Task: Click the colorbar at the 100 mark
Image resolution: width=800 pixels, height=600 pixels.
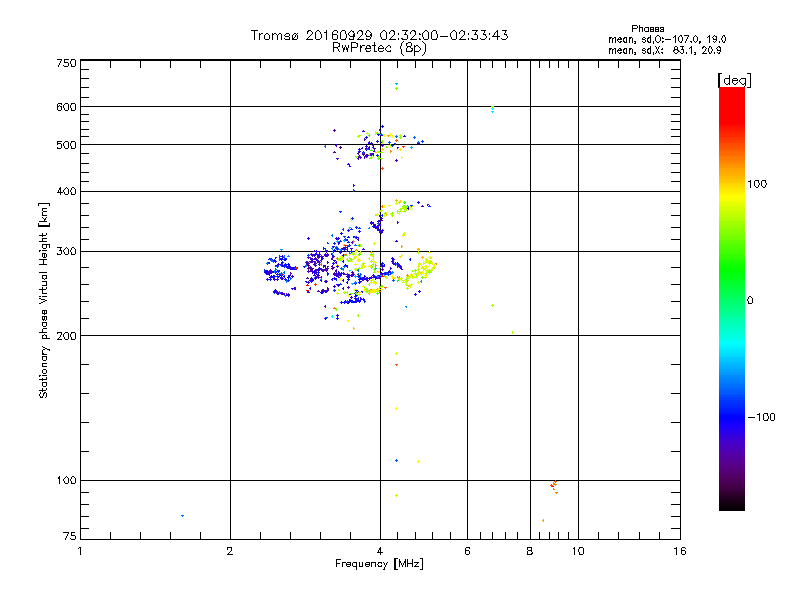Action: pyautogui.click(x=732, y=184)
